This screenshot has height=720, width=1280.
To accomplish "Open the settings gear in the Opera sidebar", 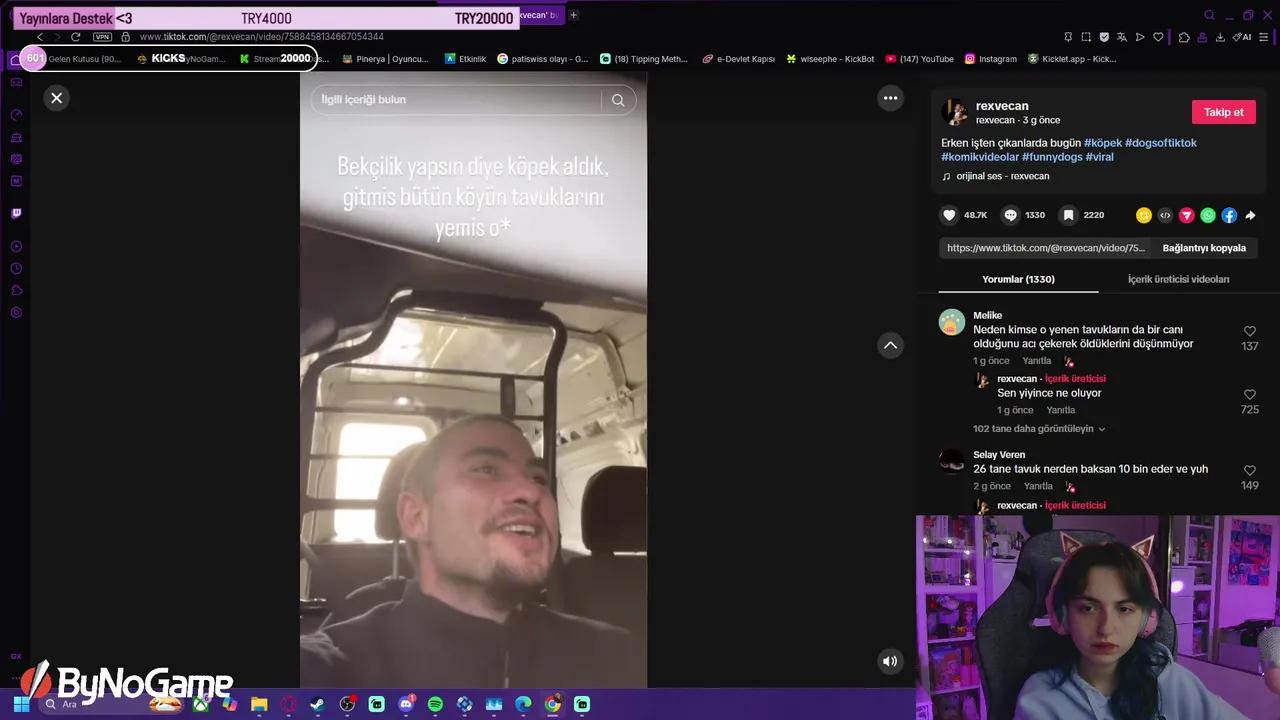I will (16, 312).
